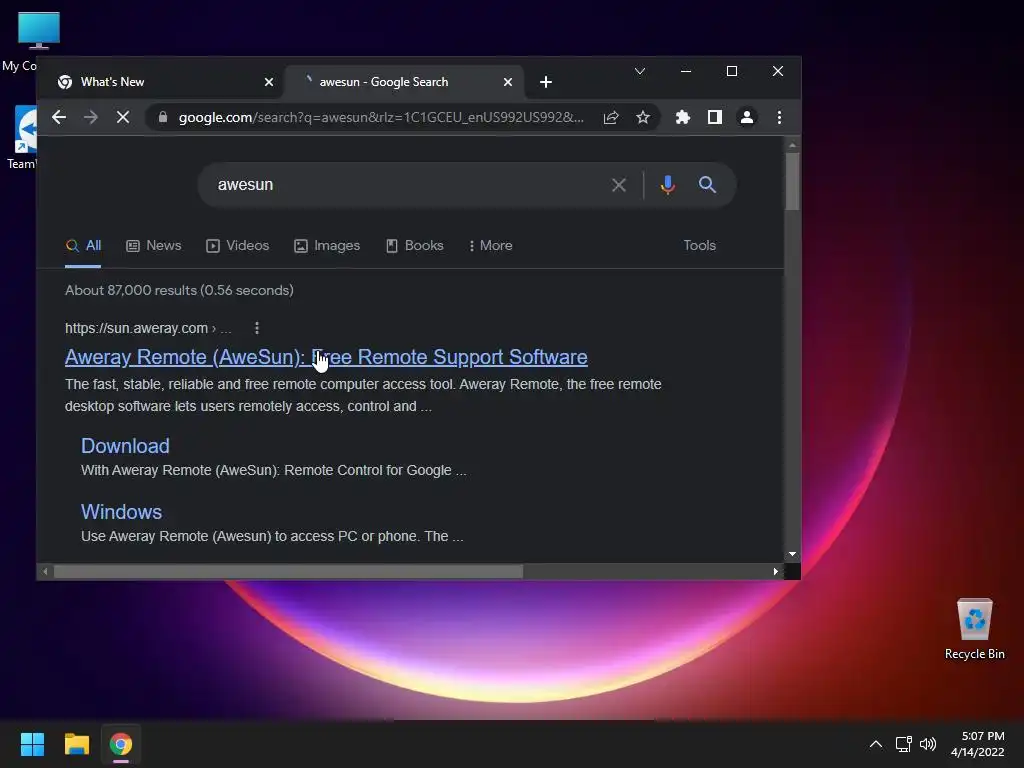Open the Windows sitelink
Image resolution: width=1024 pixels, height=768 pixels.
pos(121,512)
